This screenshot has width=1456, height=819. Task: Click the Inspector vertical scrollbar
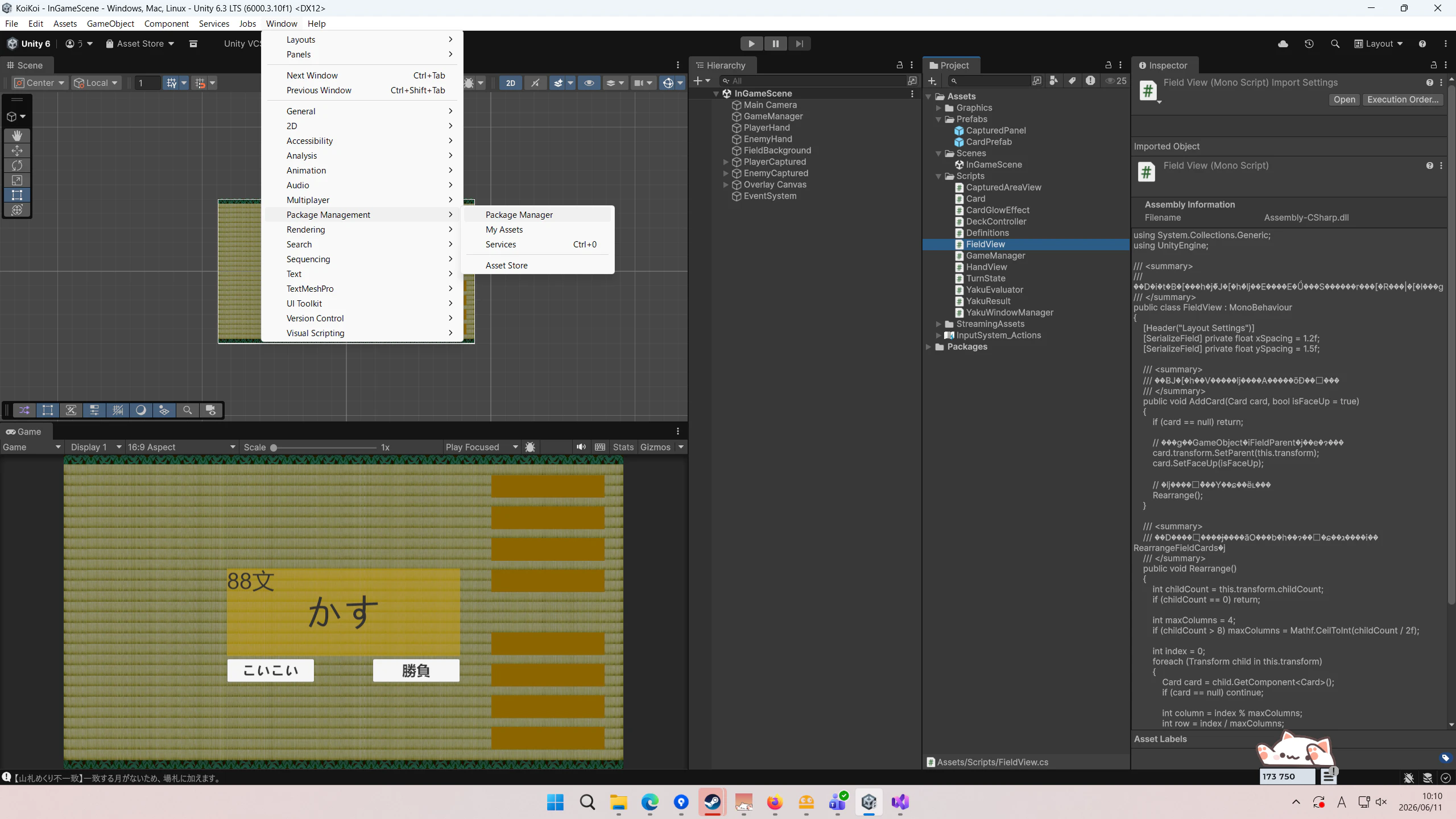(x=1451, y=345)
